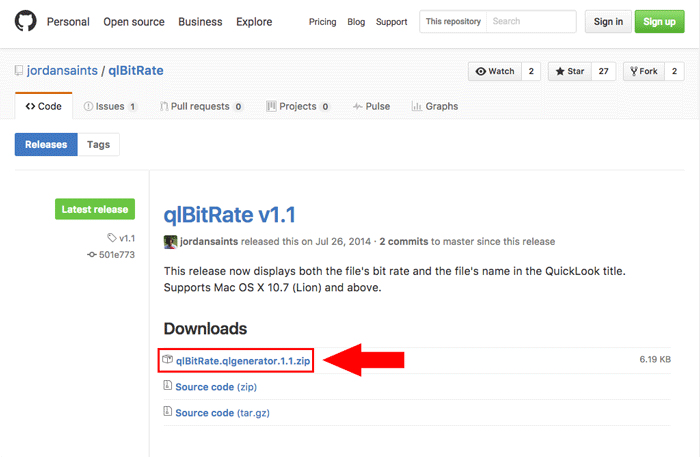Open the stargazers count 27
This screenshot has height=457, width=700.
click(604, 71)
